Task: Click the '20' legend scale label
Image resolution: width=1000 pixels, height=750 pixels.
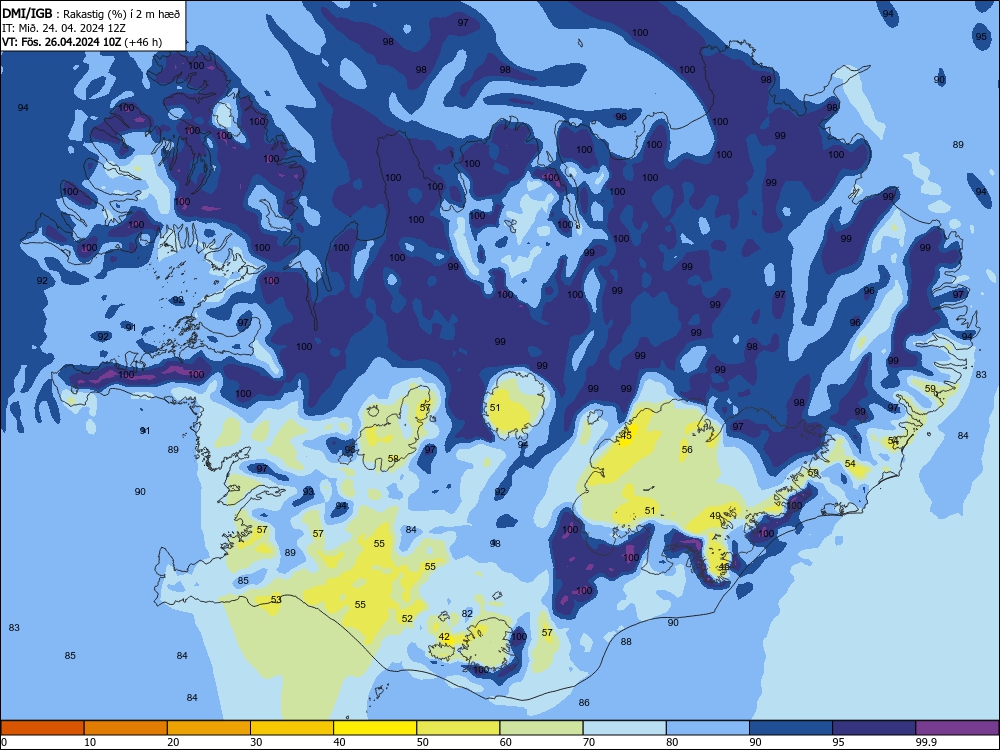Action: 173,742
